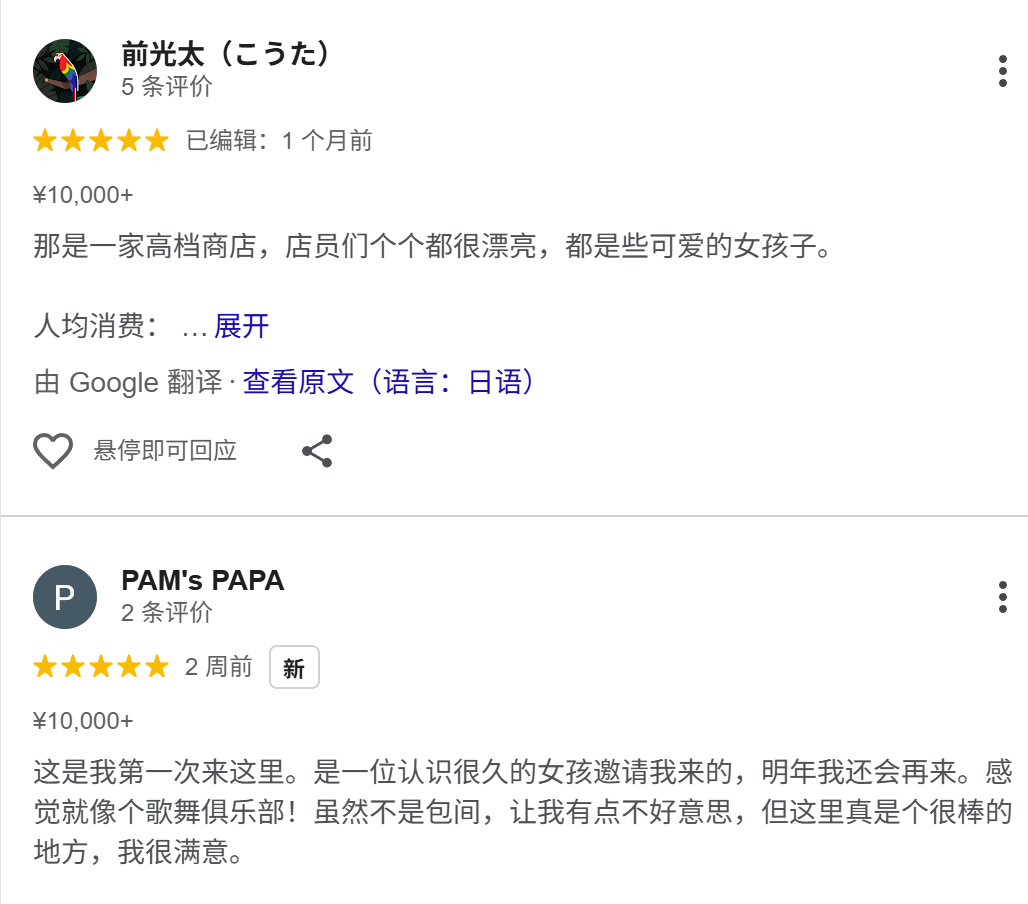The height and width of the screenshot is (904, 1028).
Task: Click the 2 周前 timestamp
Action: [x=219, y=667]
